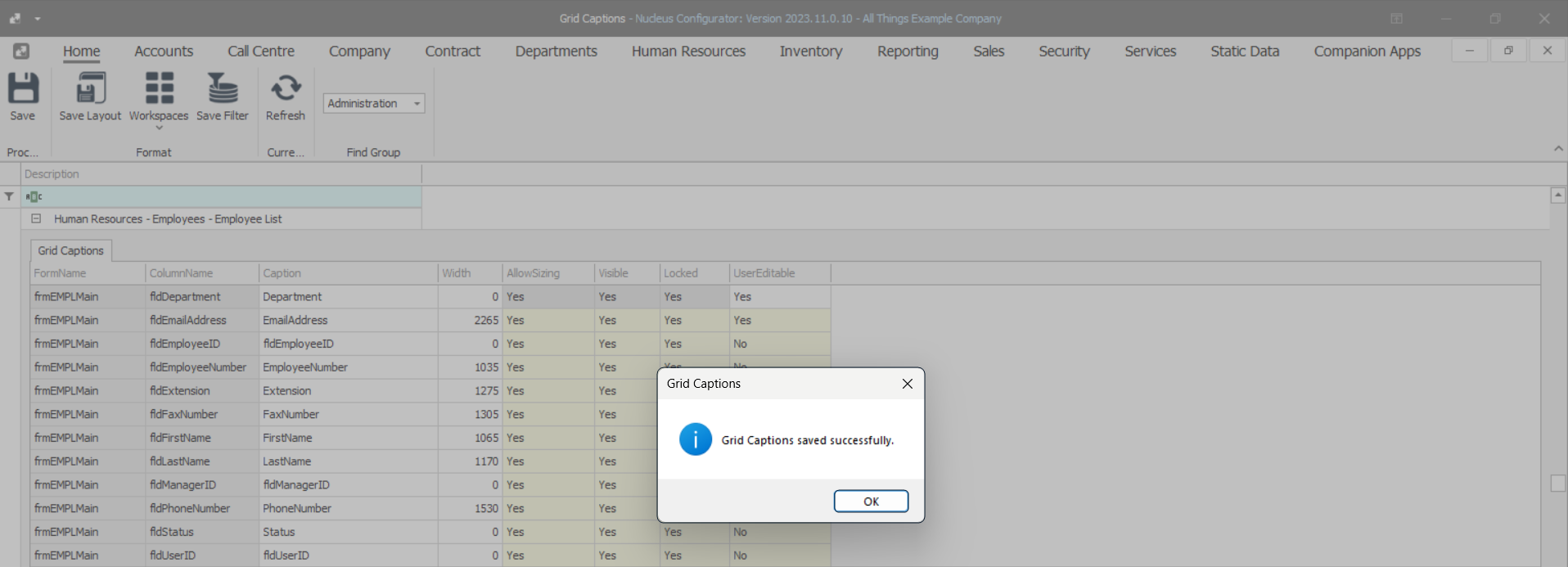Sort by the FormName column header
This screenshot has height=567, width=1568.
pyautogui.click(x=88, y=273)
